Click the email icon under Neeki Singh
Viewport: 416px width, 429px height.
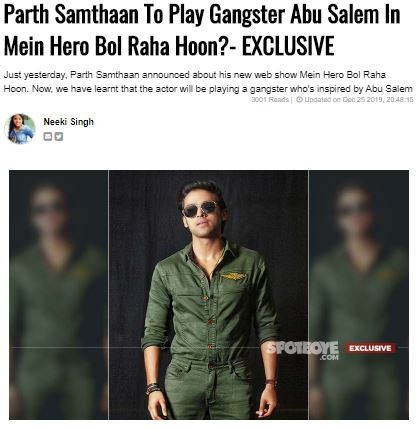tap(48, 136)
